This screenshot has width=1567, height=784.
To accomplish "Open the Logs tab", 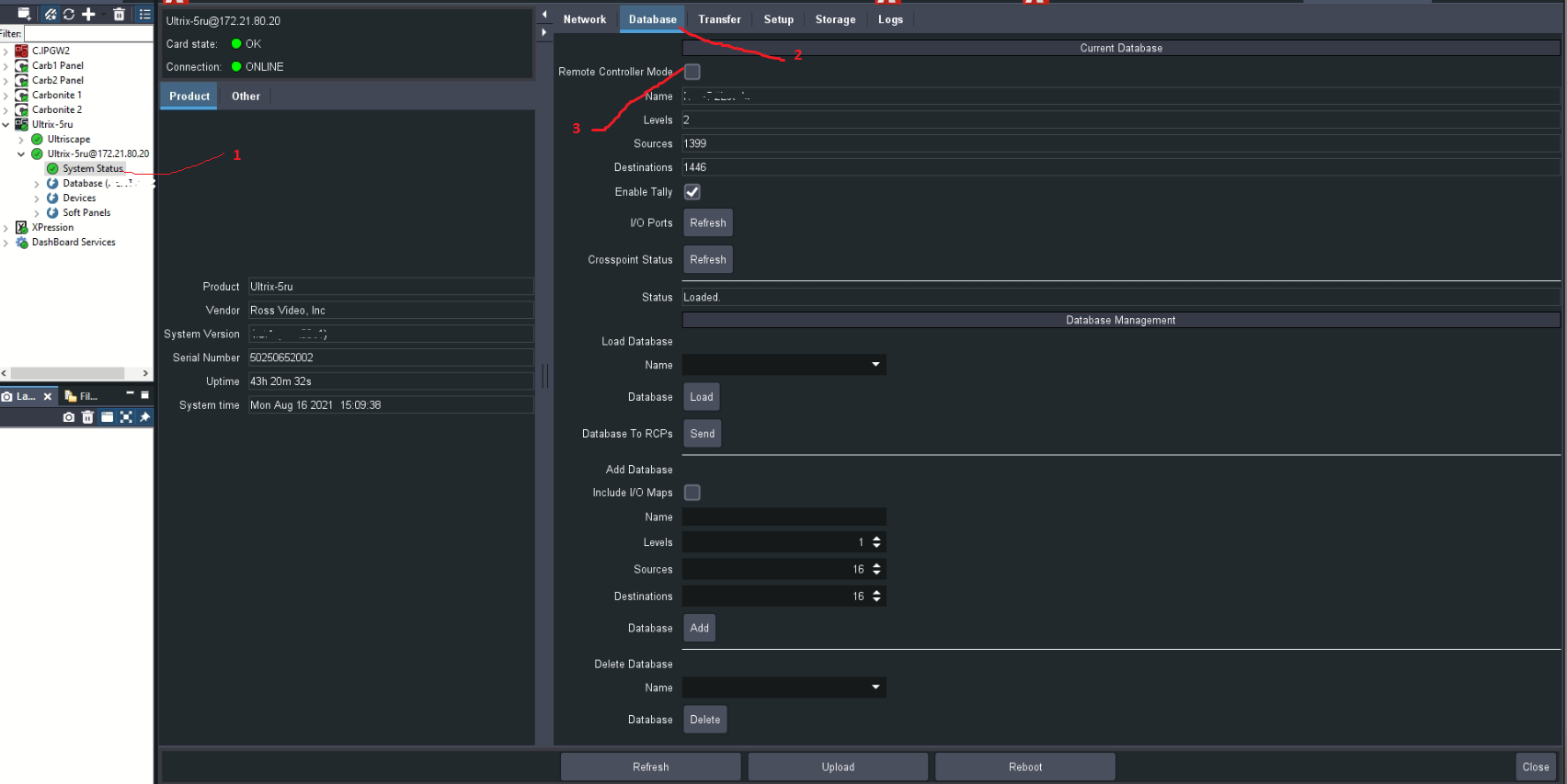I will coord(890,19).
